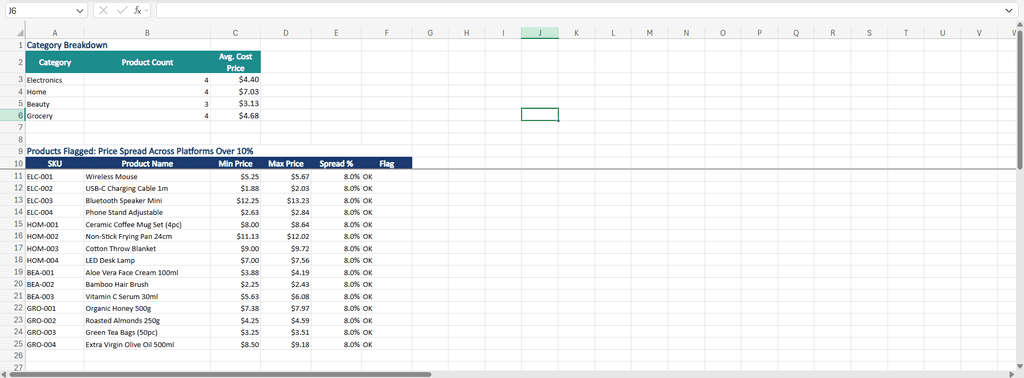Image resolution: width=1024 pixels, height=378 pixels.
Task: Click the 'Avg. Cost Price' header cell
Action: click(x=236, y=63)
